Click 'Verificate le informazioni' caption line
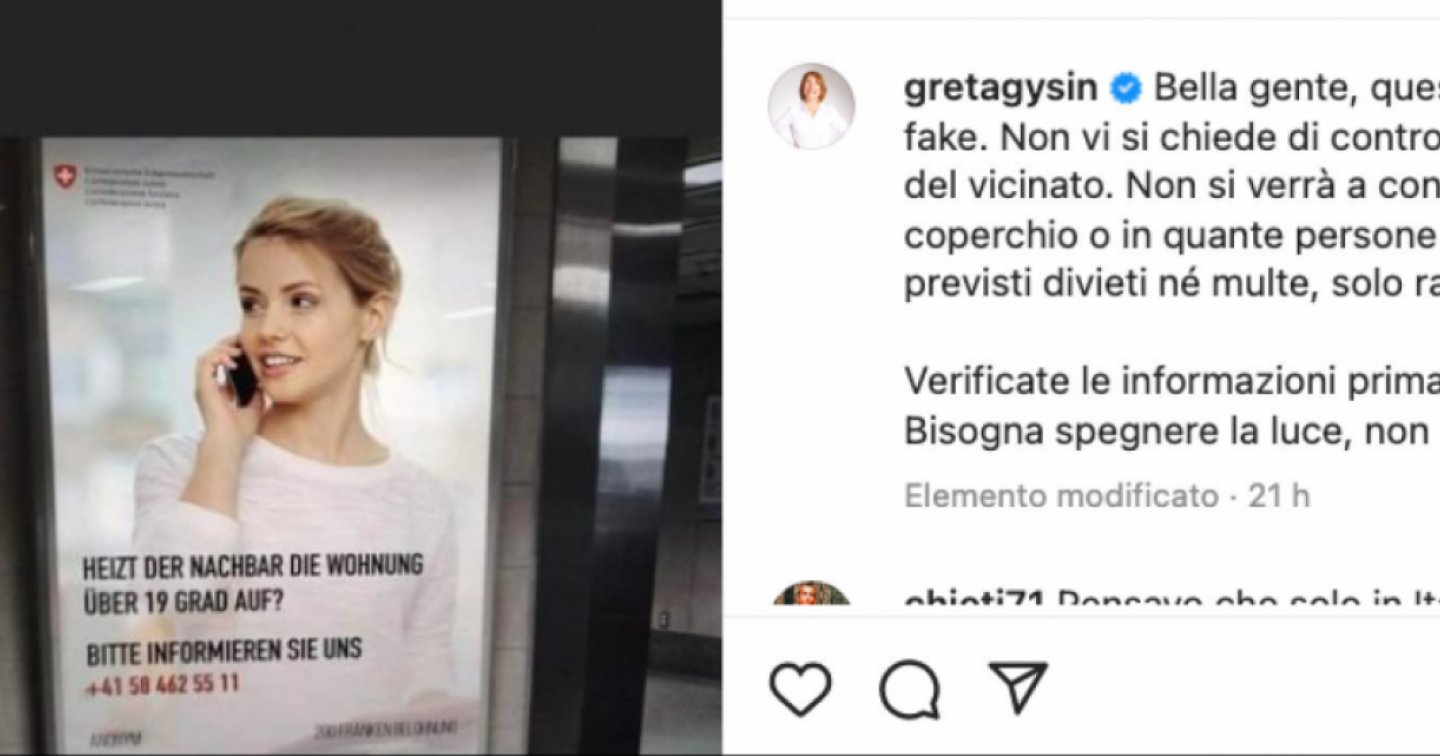Screen dimensions: 1440x756 pos(1172,381)
